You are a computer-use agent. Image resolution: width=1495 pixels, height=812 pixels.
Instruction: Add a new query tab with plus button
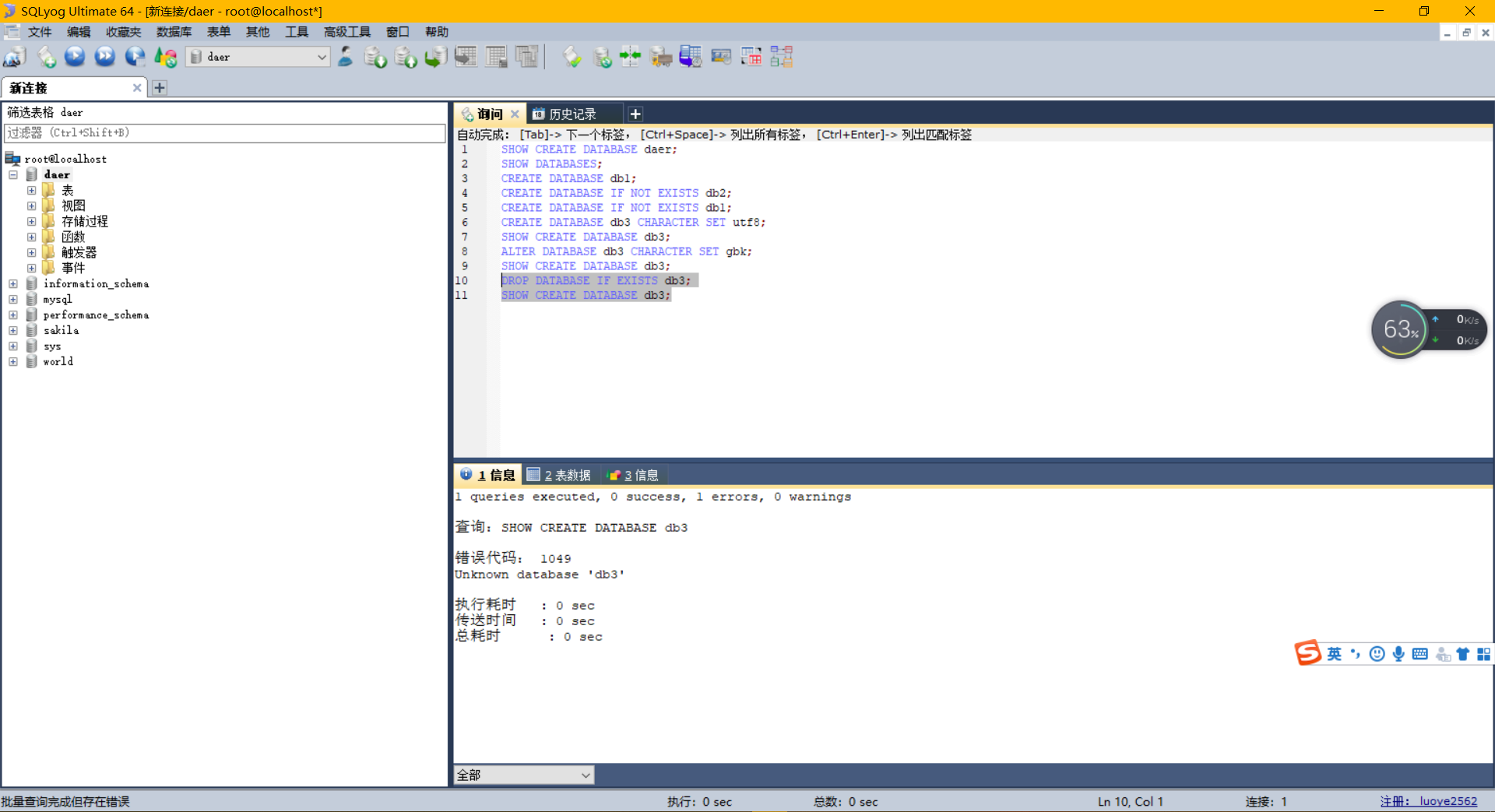point(635,114)
